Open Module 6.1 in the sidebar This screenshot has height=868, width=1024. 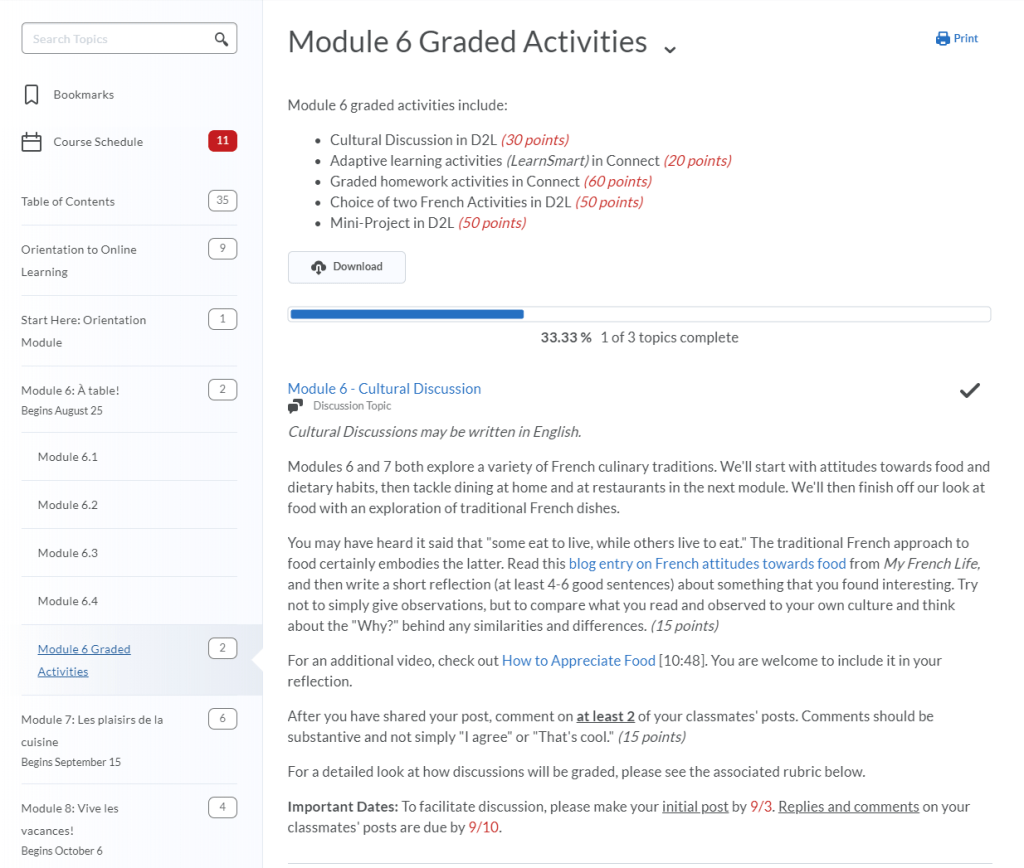pyautogui.click(x=68, y=457)
